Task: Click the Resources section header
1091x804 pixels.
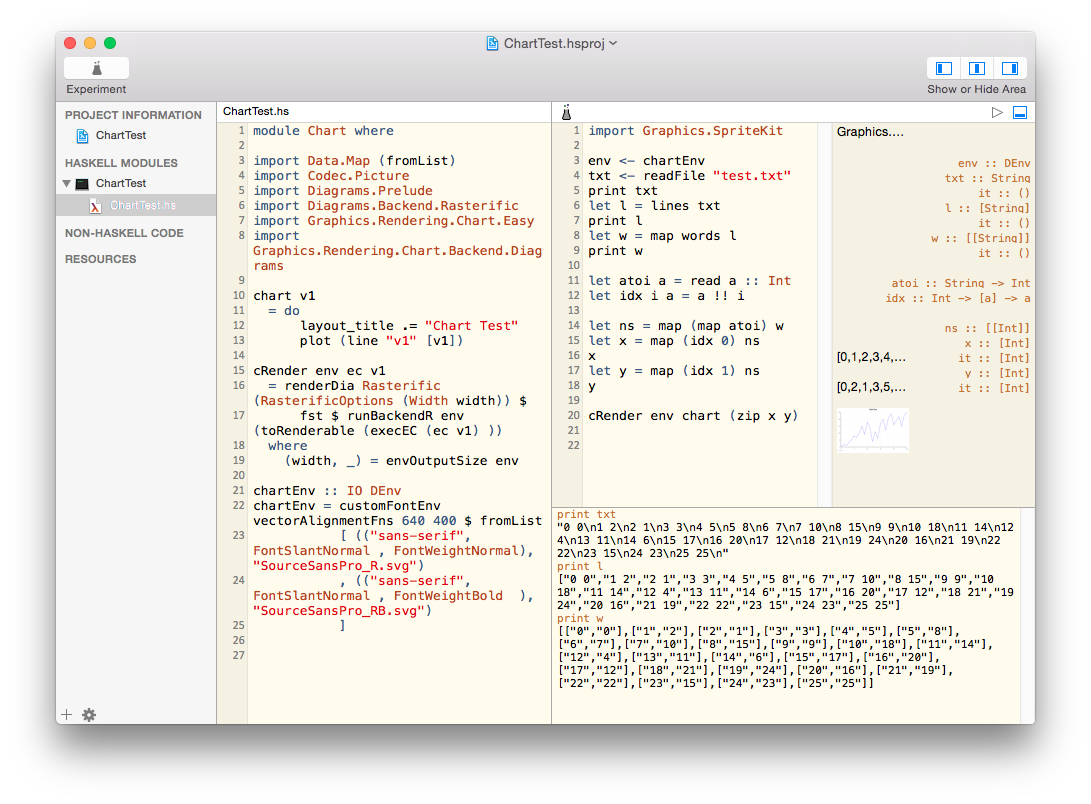Action: pyautogui.click(x=101, y=259)
